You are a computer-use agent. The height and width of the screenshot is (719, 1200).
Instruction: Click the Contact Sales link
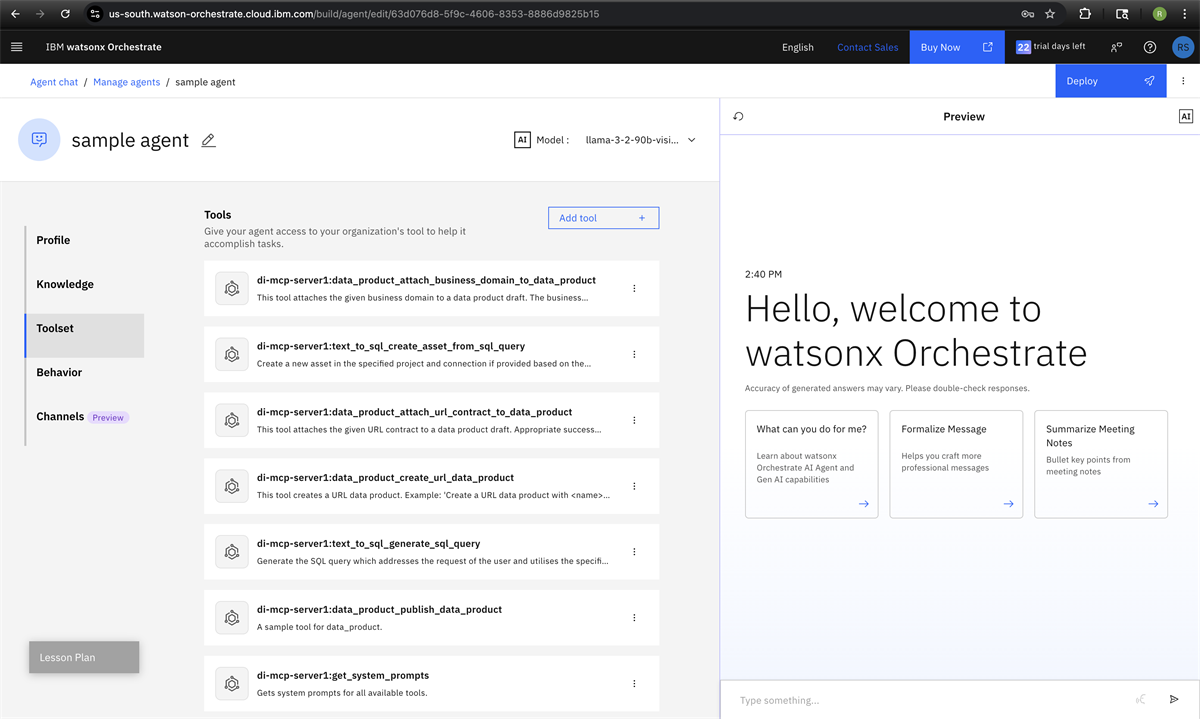point(868,47)
